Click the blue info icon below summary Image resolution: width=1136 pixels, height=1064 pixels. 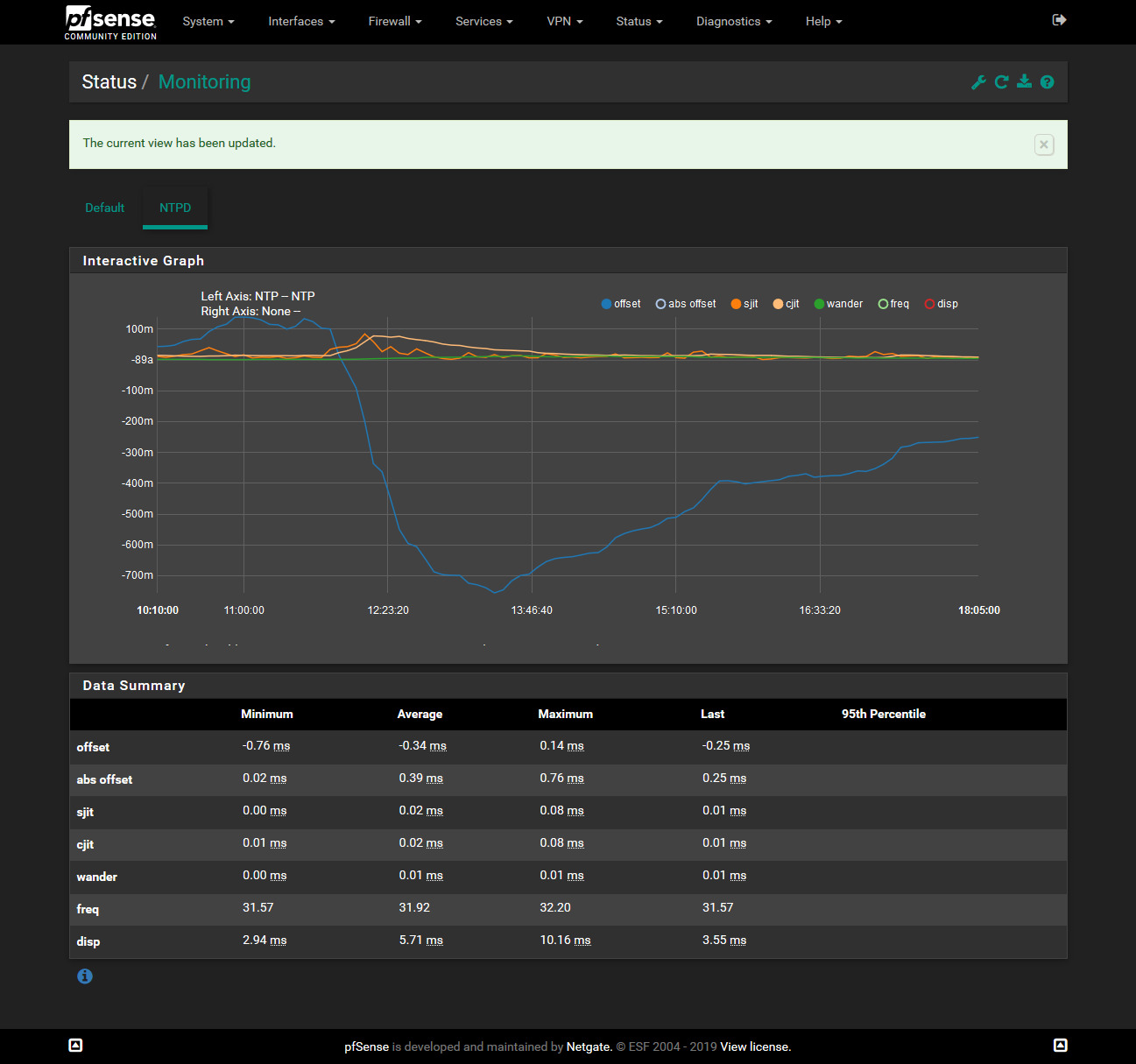click(85, 976)
